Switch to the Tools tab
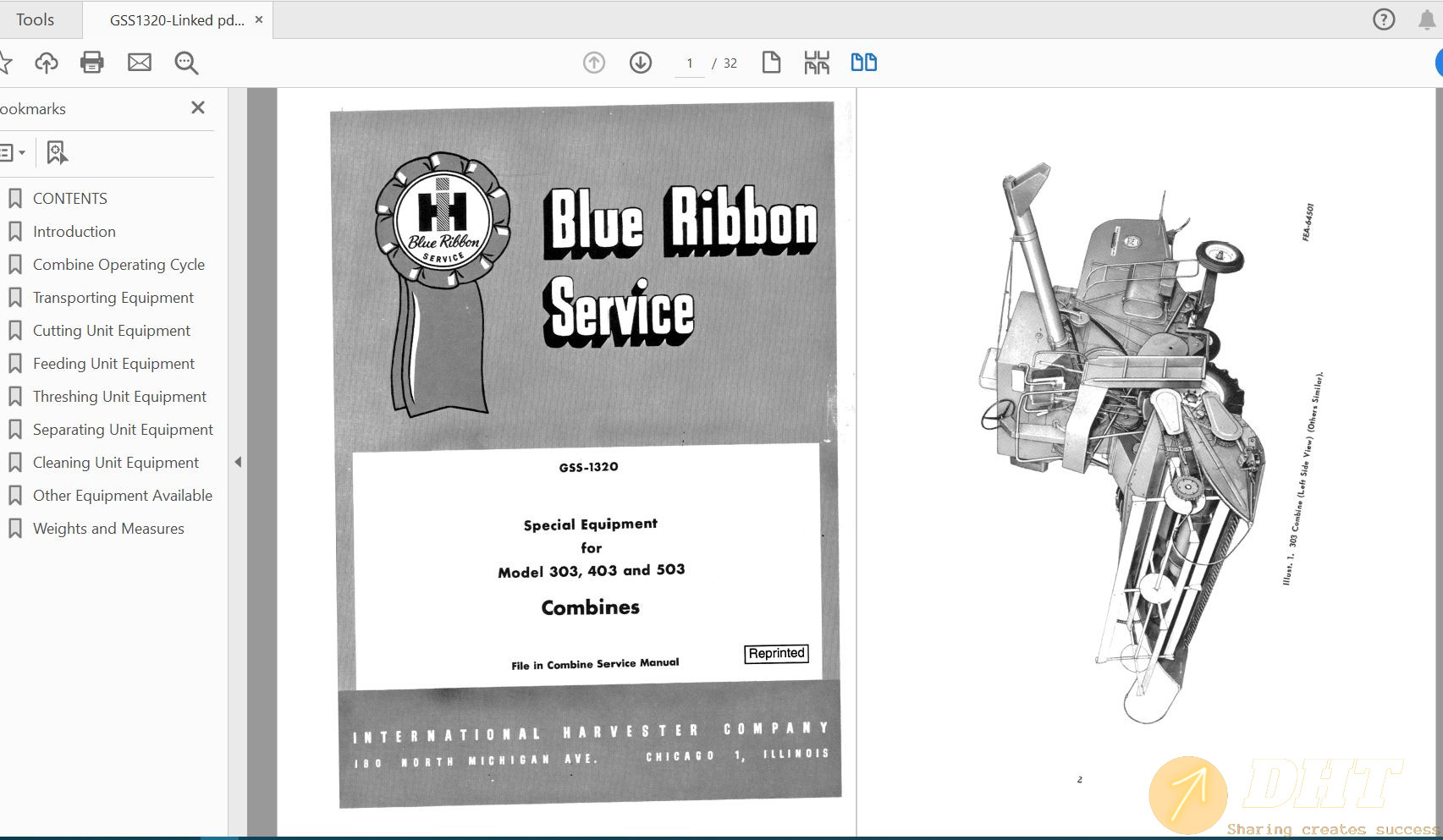The width and height of the screenshot is (1443, 840). (x=35, y=19)
